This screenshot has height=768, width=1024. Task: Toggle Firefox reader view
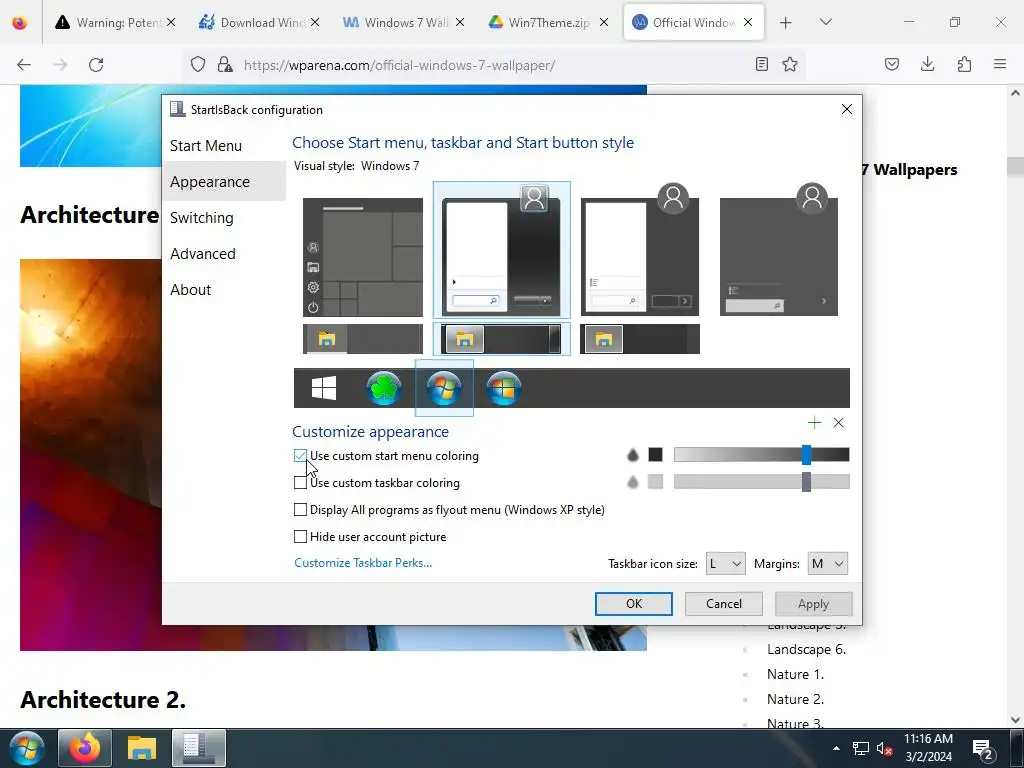click(761, 64)
